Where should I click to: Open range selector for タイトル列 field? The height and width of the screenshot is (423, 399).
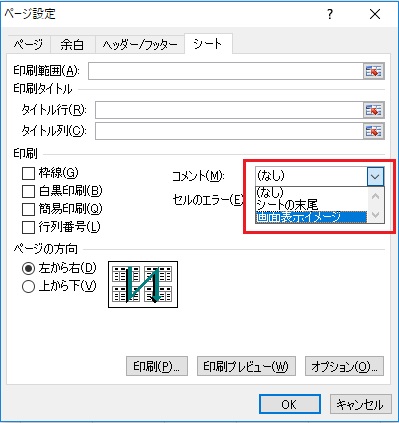(x=373, y=131)
